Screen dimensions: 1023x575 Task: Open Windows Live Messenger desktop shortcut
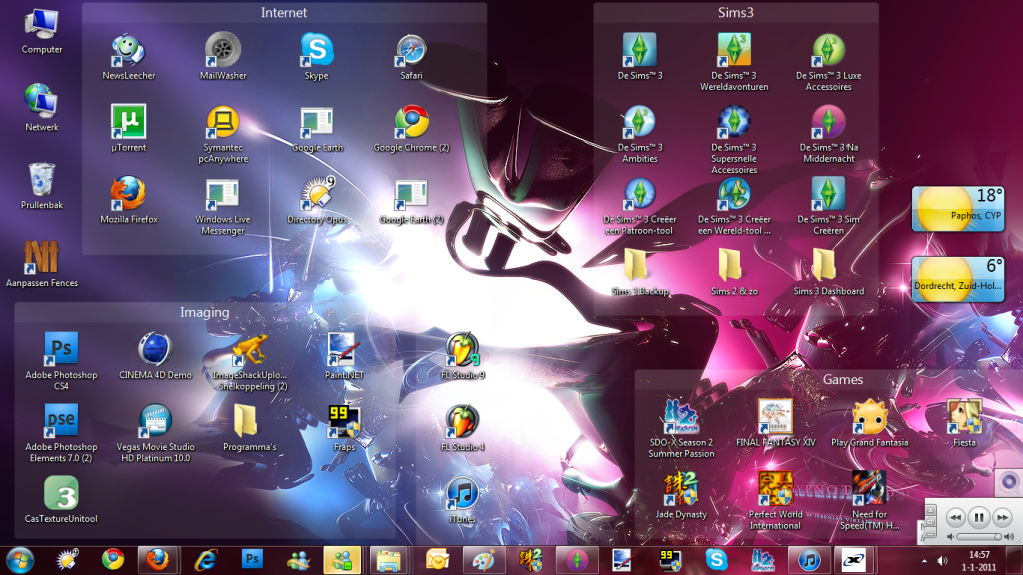coord(223,206)
